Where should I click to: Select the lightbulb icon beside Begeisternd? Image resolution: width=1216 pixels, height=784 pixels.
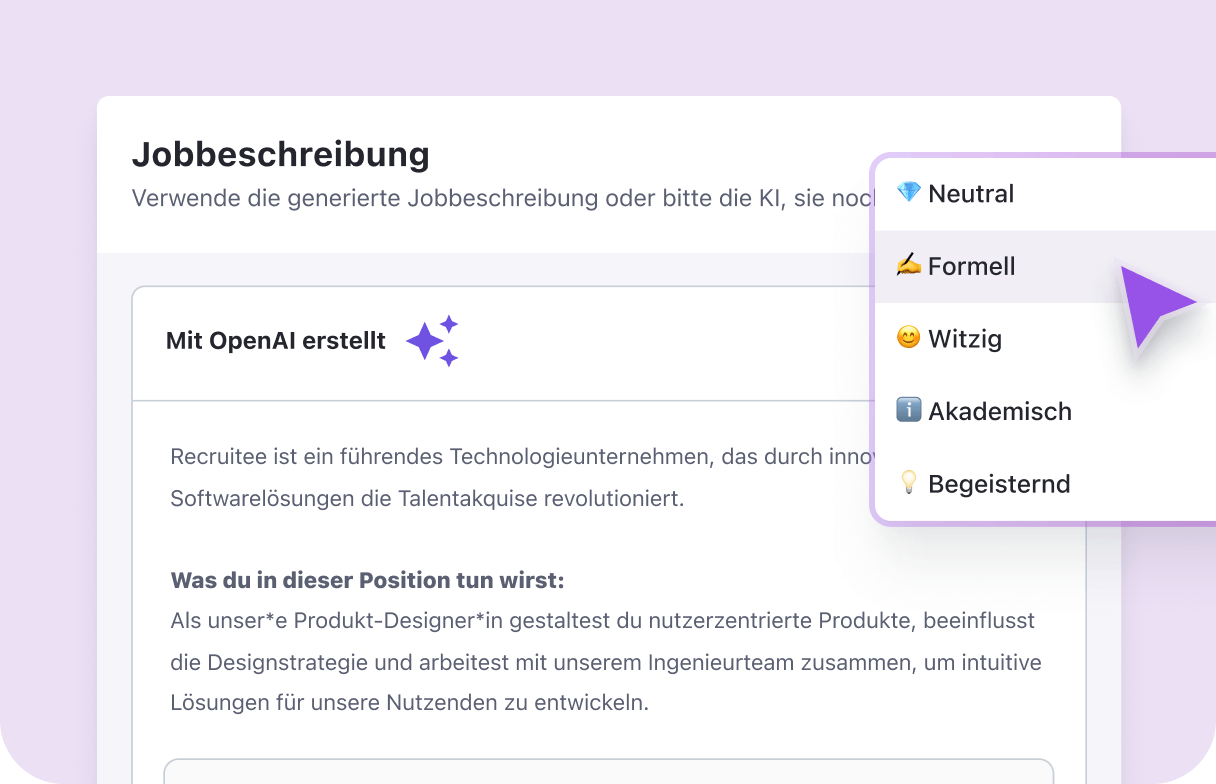point(908,483)
